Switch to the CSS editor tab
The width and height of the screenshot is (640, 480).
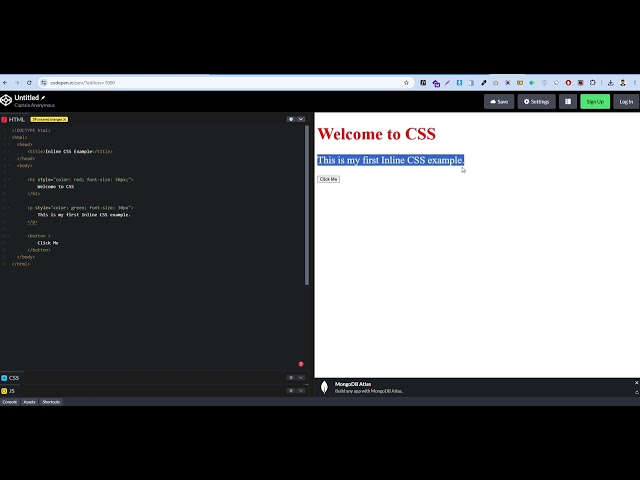(10, 378)
